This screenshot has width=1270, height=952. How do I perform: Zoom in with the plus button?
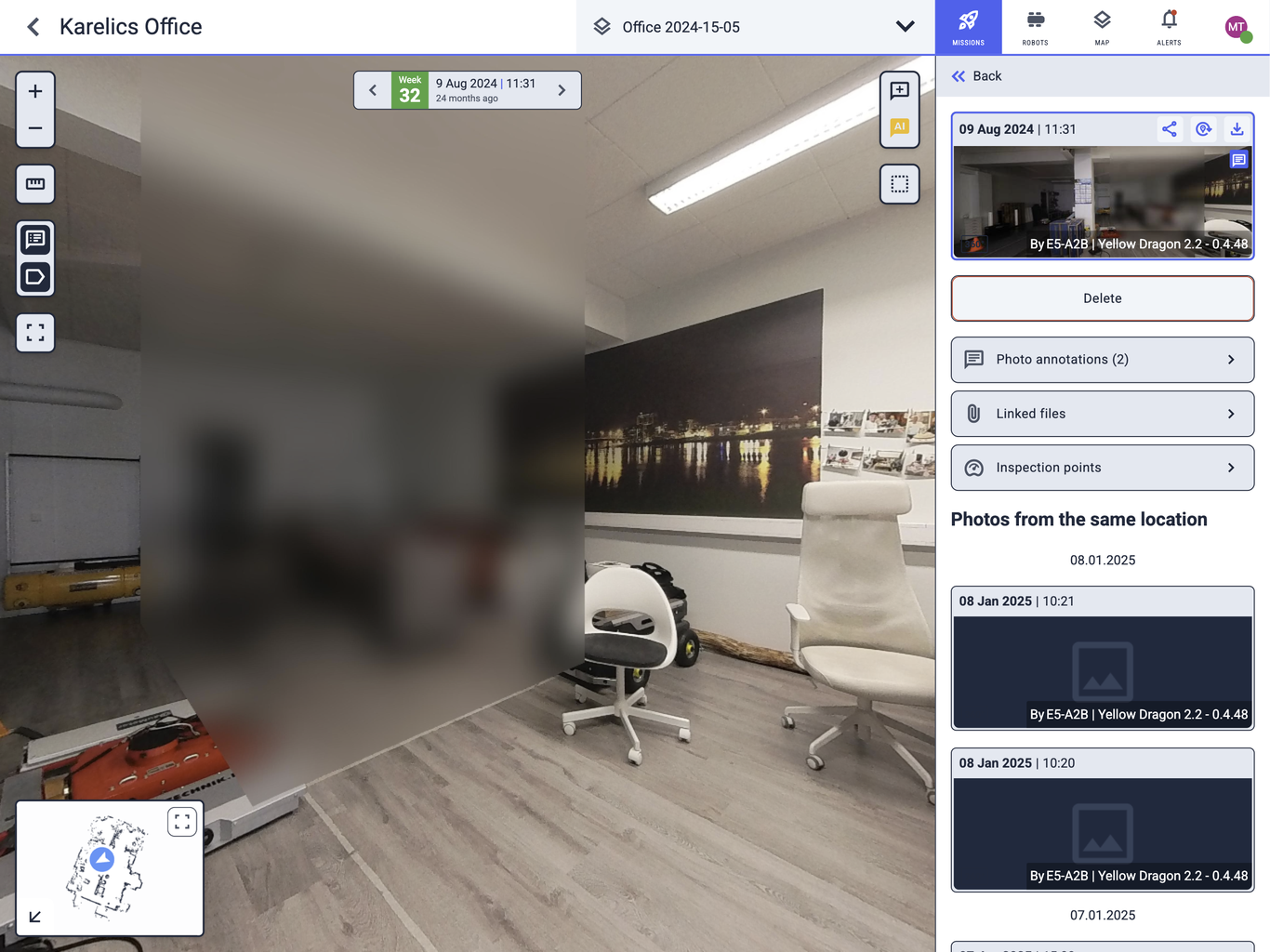pyautogui.click(x=35, y=91)
